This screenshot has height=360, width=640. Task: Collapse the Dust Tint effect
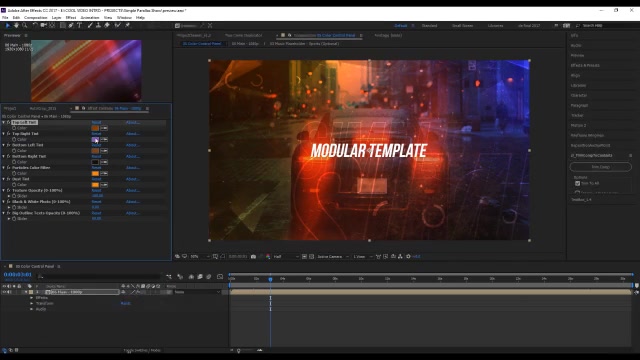4,179
